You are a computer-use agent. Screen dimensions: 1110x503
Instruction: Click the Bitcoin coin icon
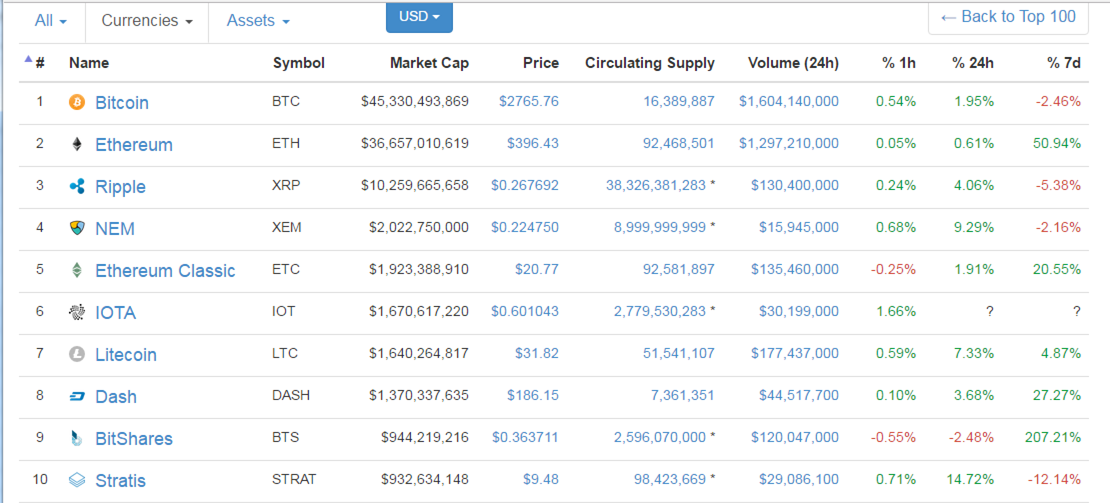76,103
